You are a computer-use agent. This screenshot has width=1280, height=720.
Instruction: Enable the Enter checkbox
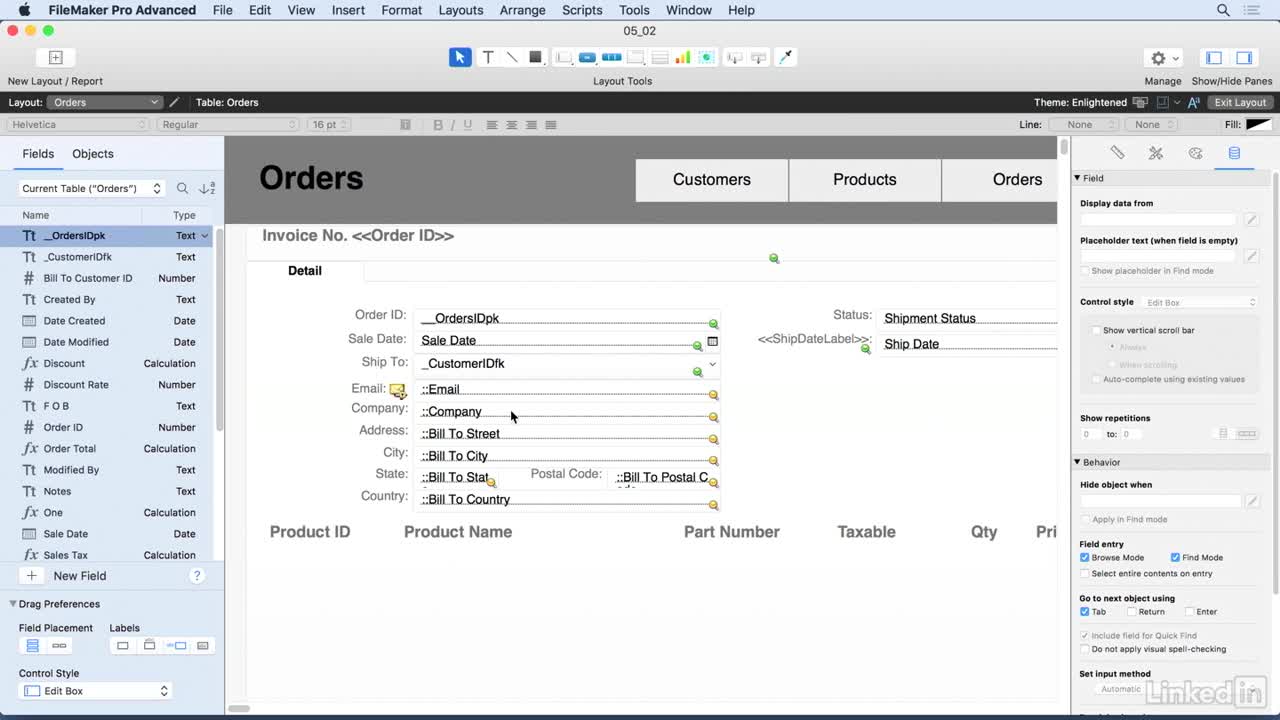(1189, 611)
